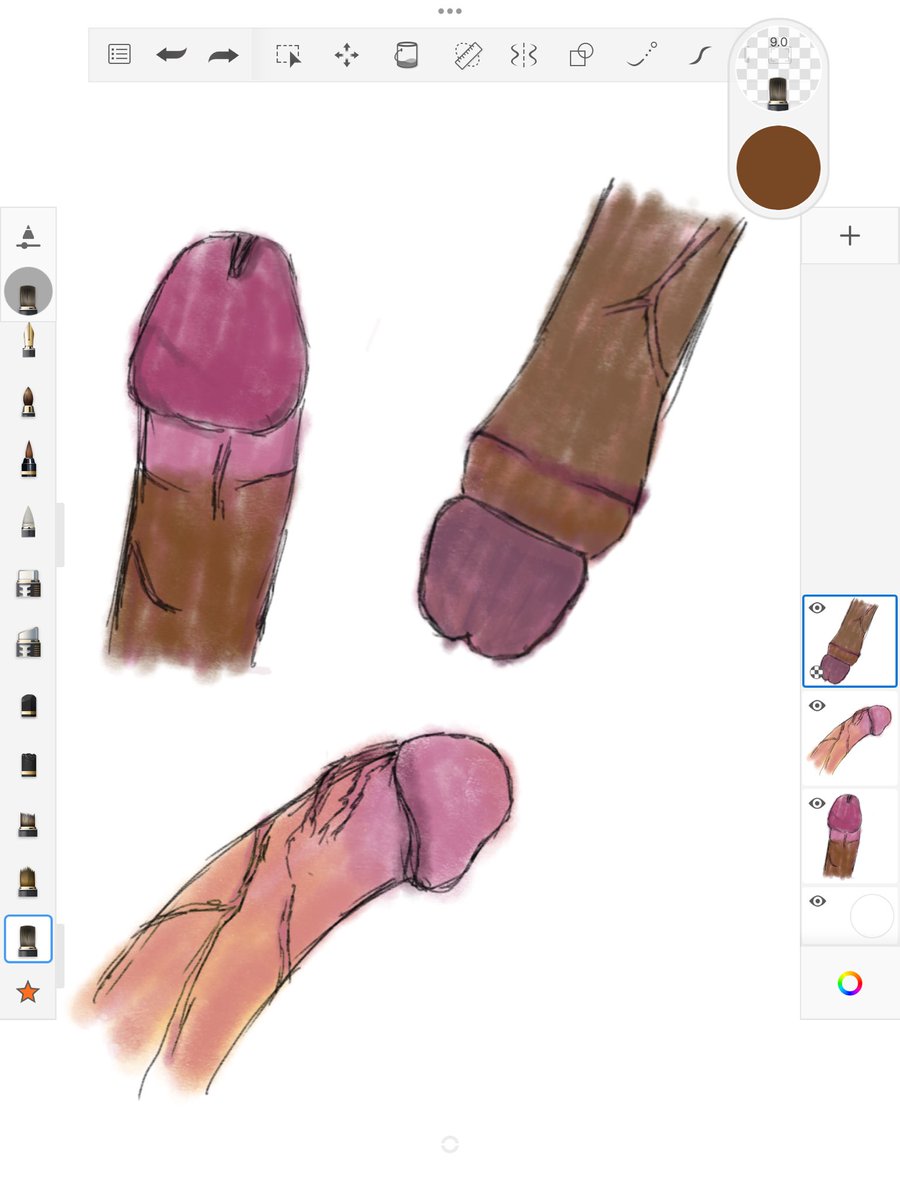Pick the paint bucket fill tool
The width and height of the screenshot is (900, 1200).
pos(405,55)
